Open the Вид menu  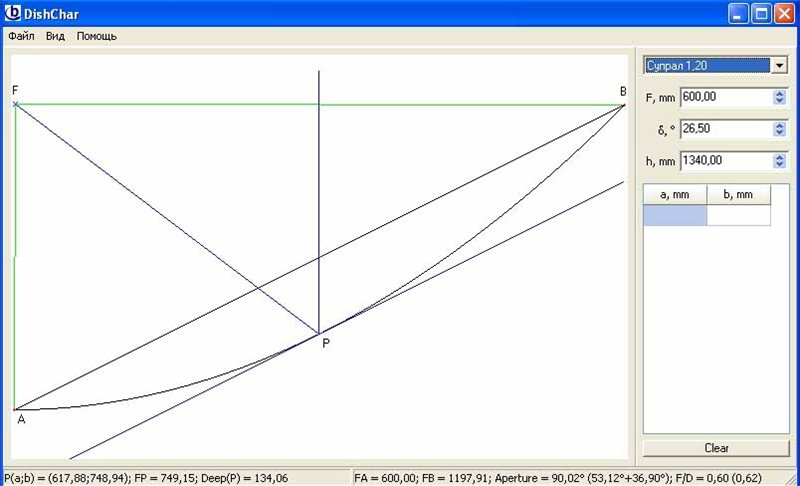[x=55, y=36]
